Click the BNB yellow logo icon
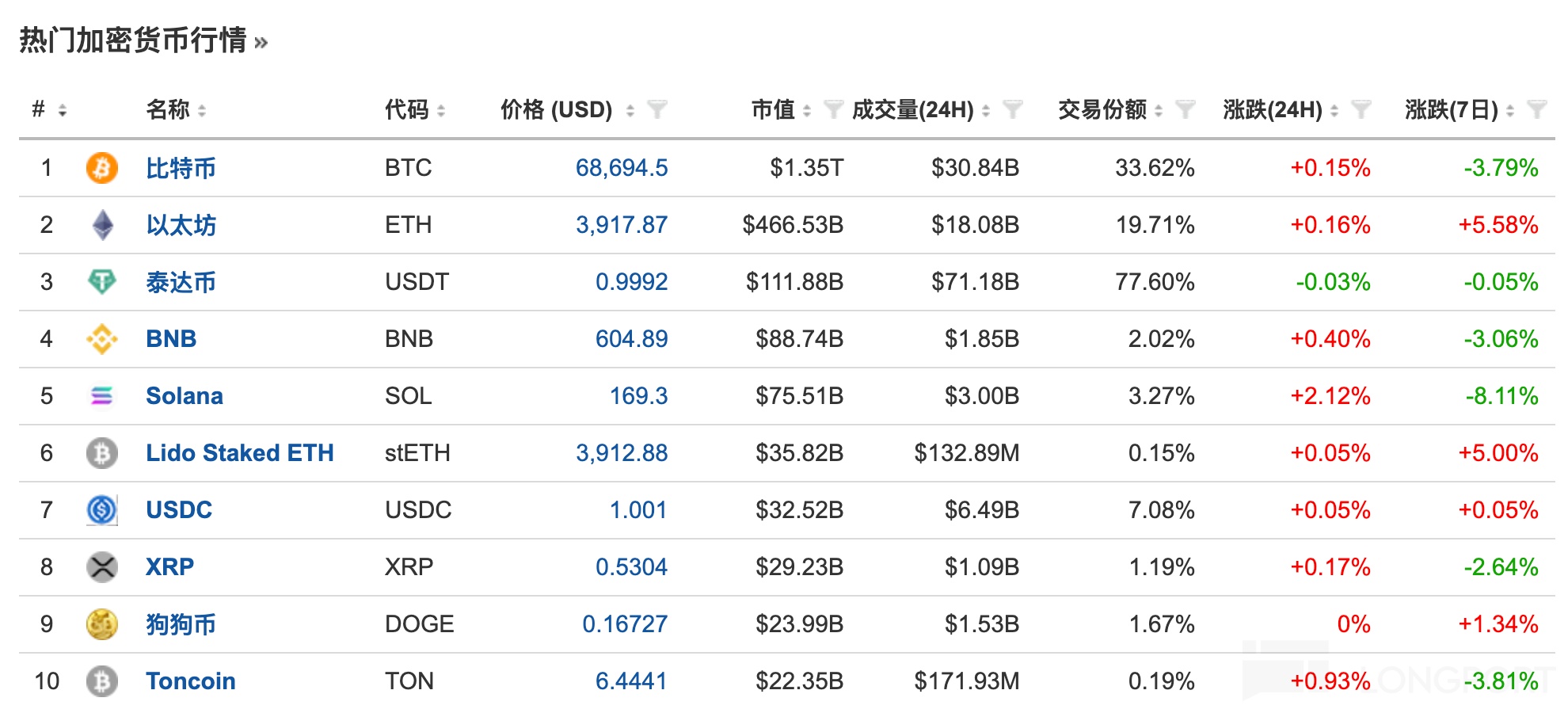The height and width of the screenshot is (713, 1568). [x=101, y=339]
